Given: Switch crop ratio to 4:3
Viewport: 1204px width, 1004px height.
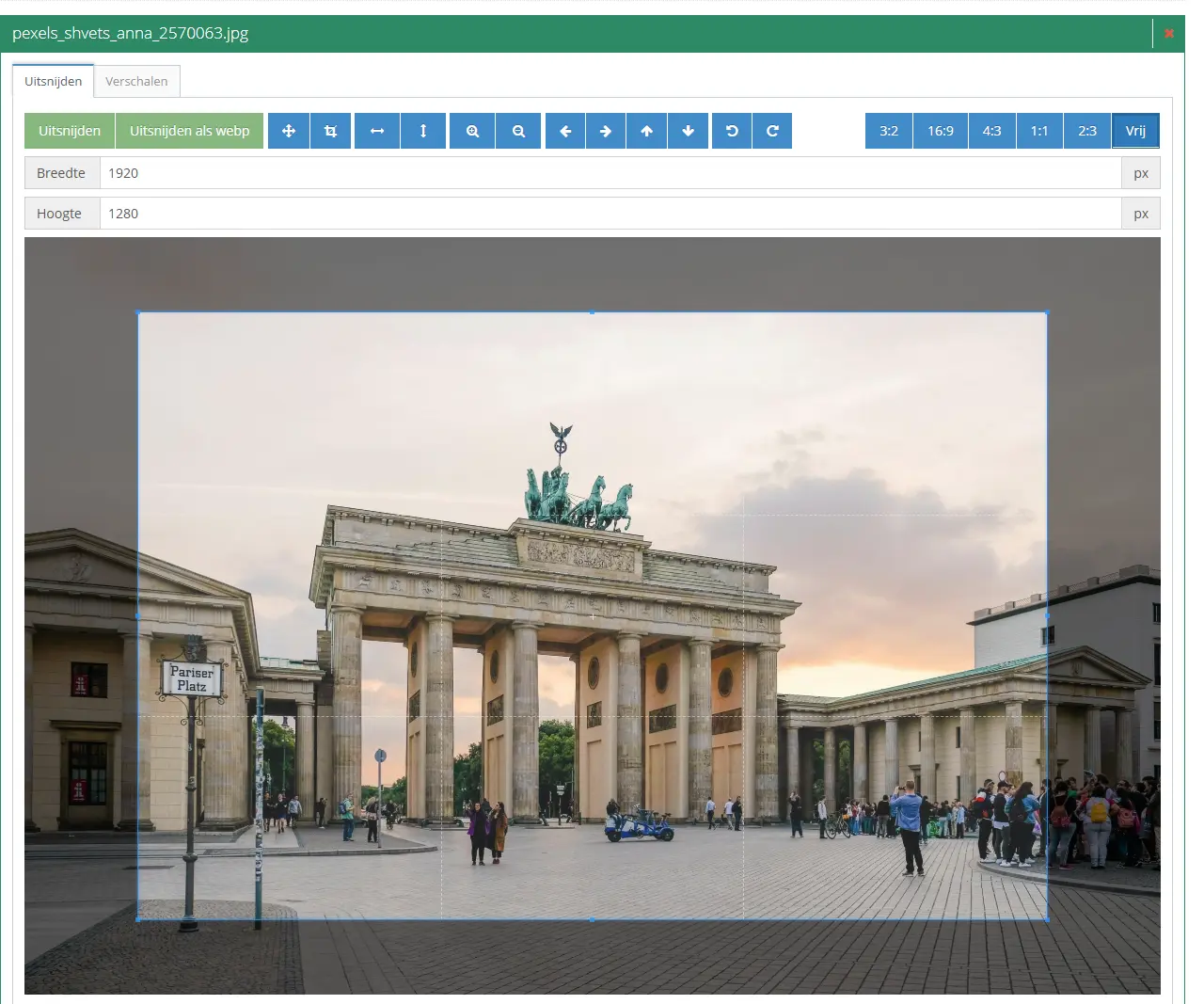Looking at the screenshot, I should tap(992, 131).
